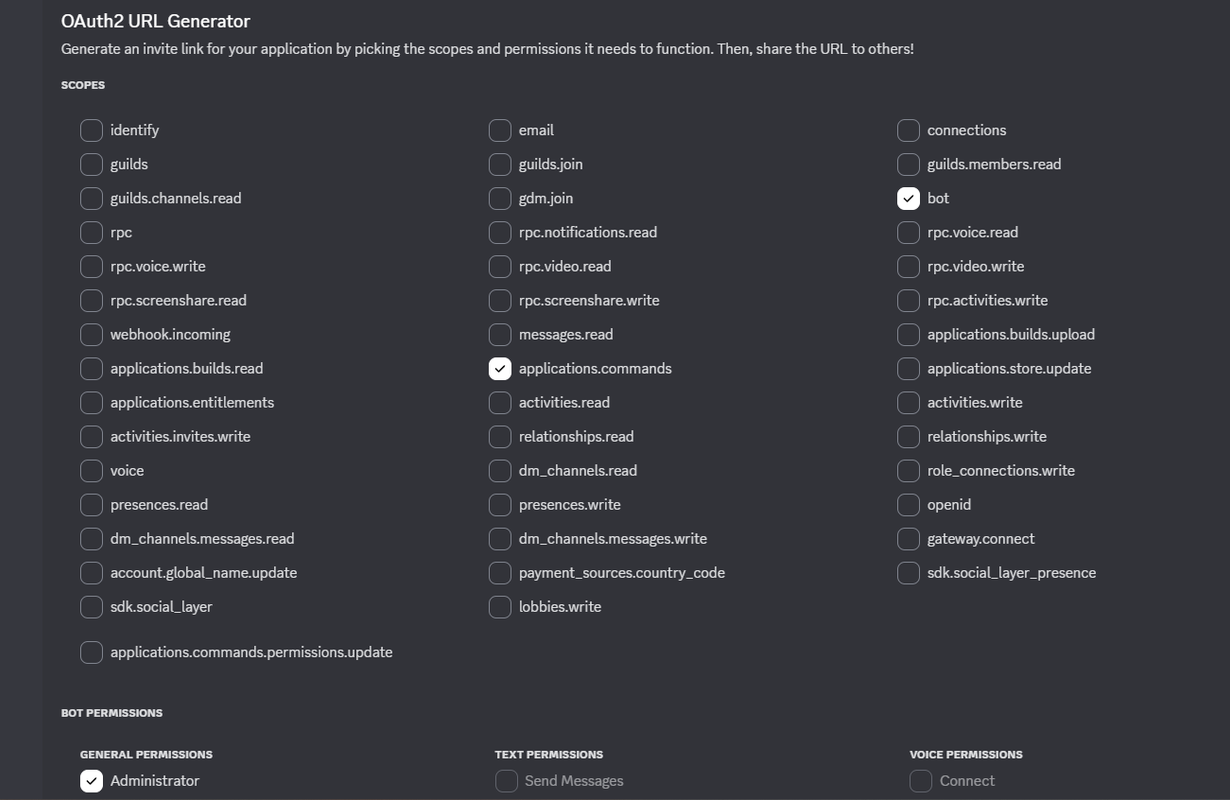
Task: Disable the Administrator permission checkbox
Action: click(91, 781)
